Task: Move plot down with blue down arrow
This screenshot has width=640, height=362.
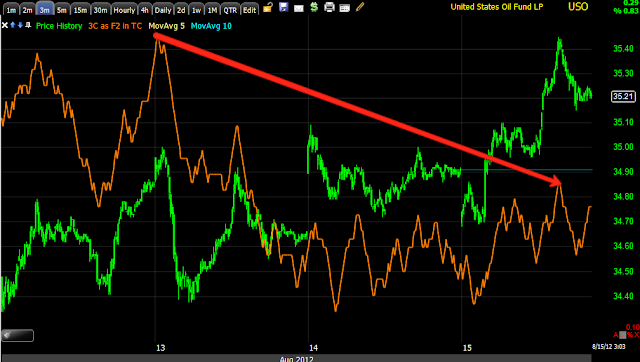Action: click(x=20, y=25)
